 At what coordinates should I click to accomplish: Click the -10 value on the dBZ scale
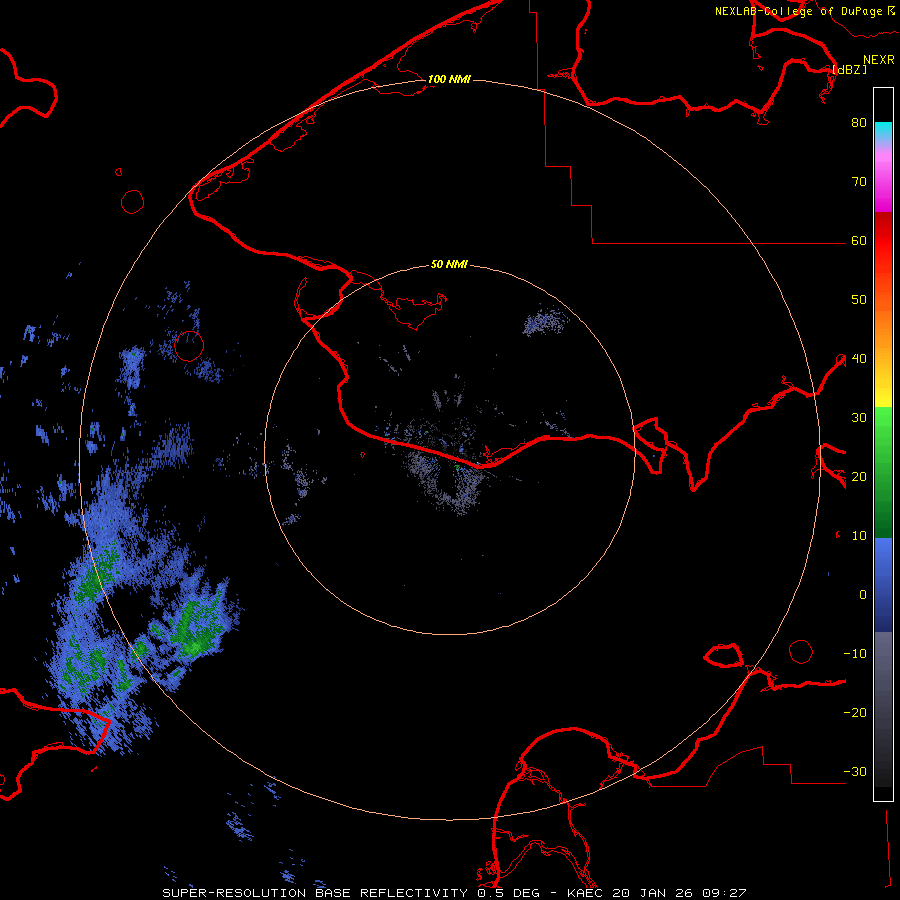[x=855, y=654]
